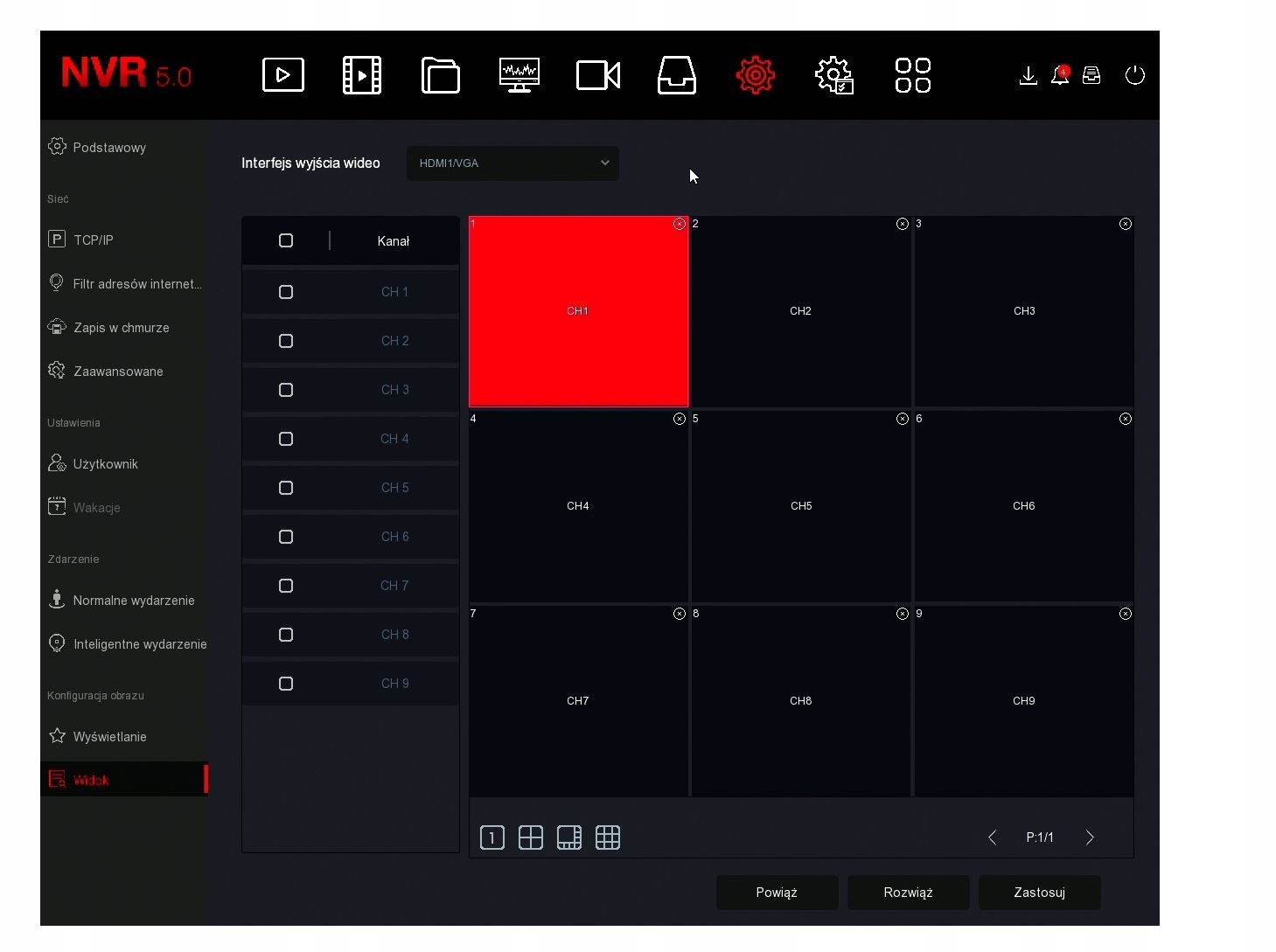
Task: Open the camera channel configuration icon
Action: [598, 75]
